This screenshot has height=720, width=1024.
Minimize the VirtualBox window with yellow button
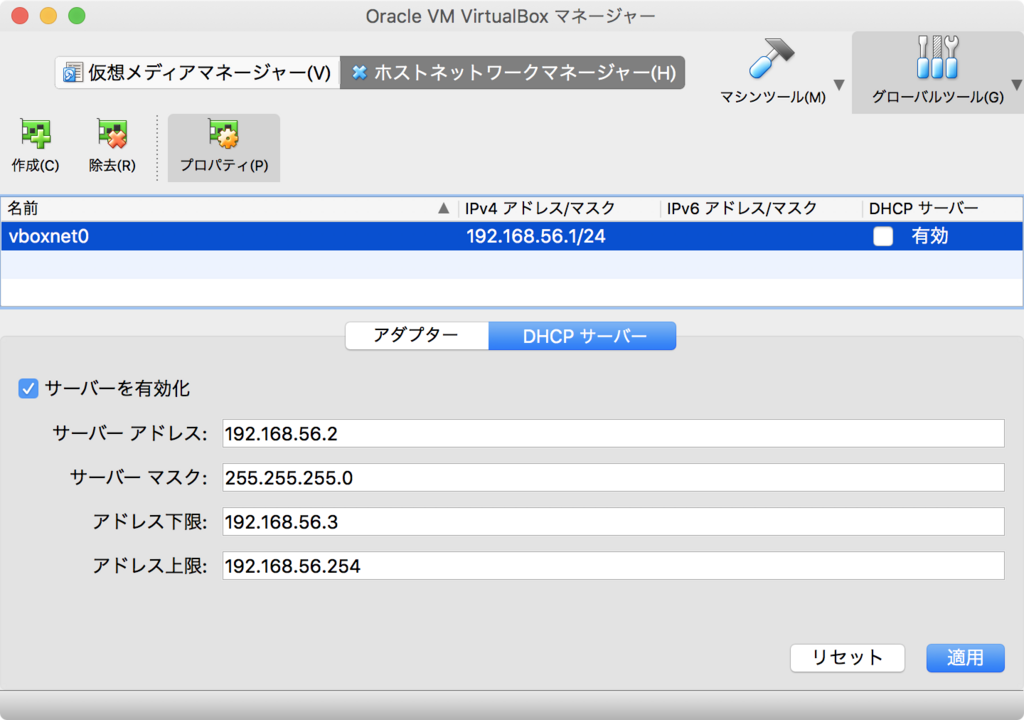coord(48,16)
